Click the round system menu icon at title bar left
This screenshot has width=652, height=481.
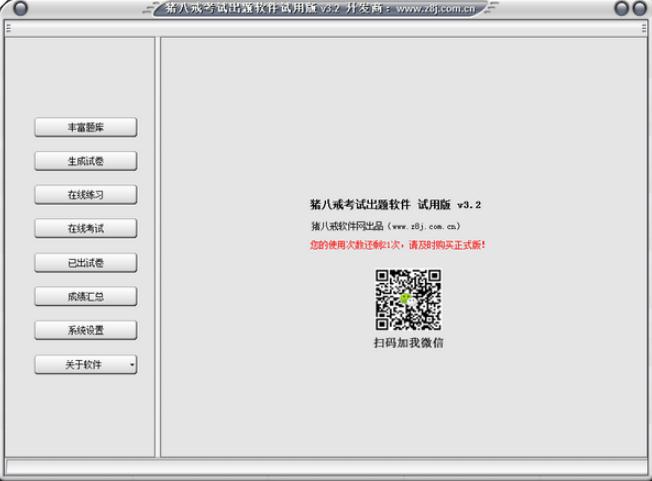[20, 8]
